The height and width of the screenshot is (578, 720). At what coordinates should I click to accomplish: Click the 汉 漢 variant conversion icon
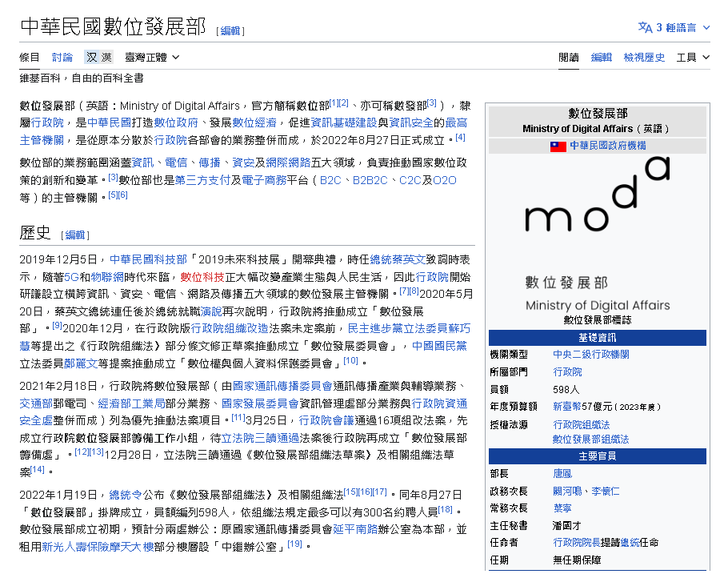pyautogui.click(x=99, y=57)
